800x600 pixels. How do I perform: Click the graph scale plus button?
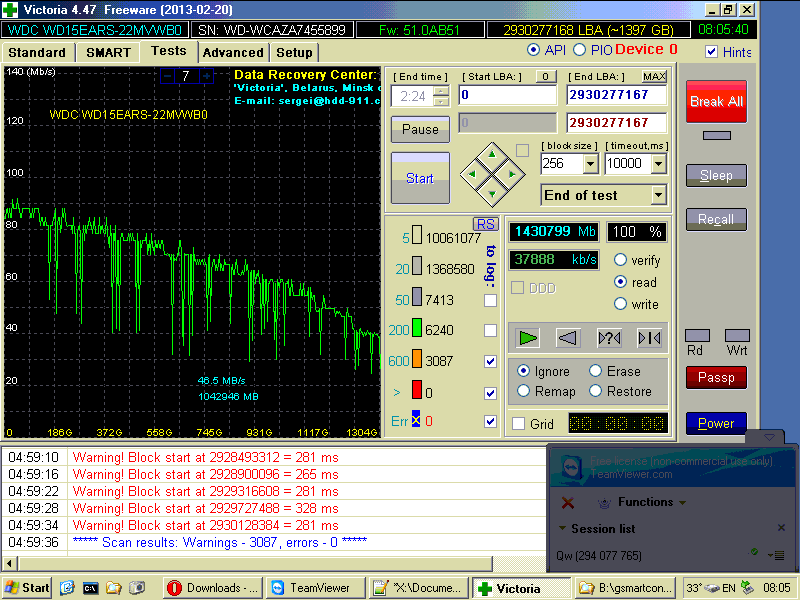click(206, 76)
